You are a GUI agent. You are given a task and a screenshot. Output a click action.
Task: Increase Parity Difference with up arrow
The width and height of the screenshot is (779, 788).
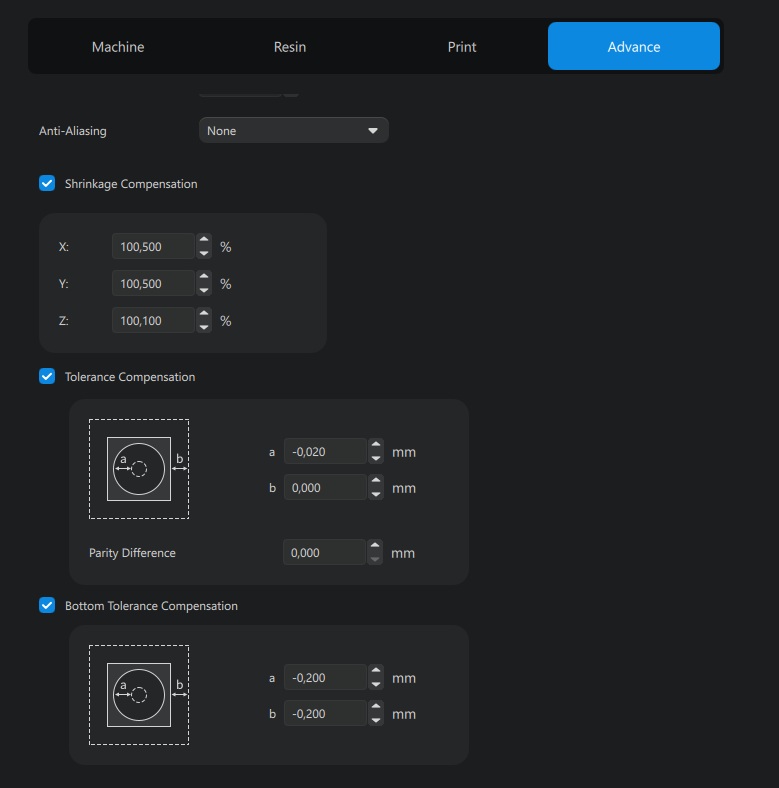pos(375,546)
